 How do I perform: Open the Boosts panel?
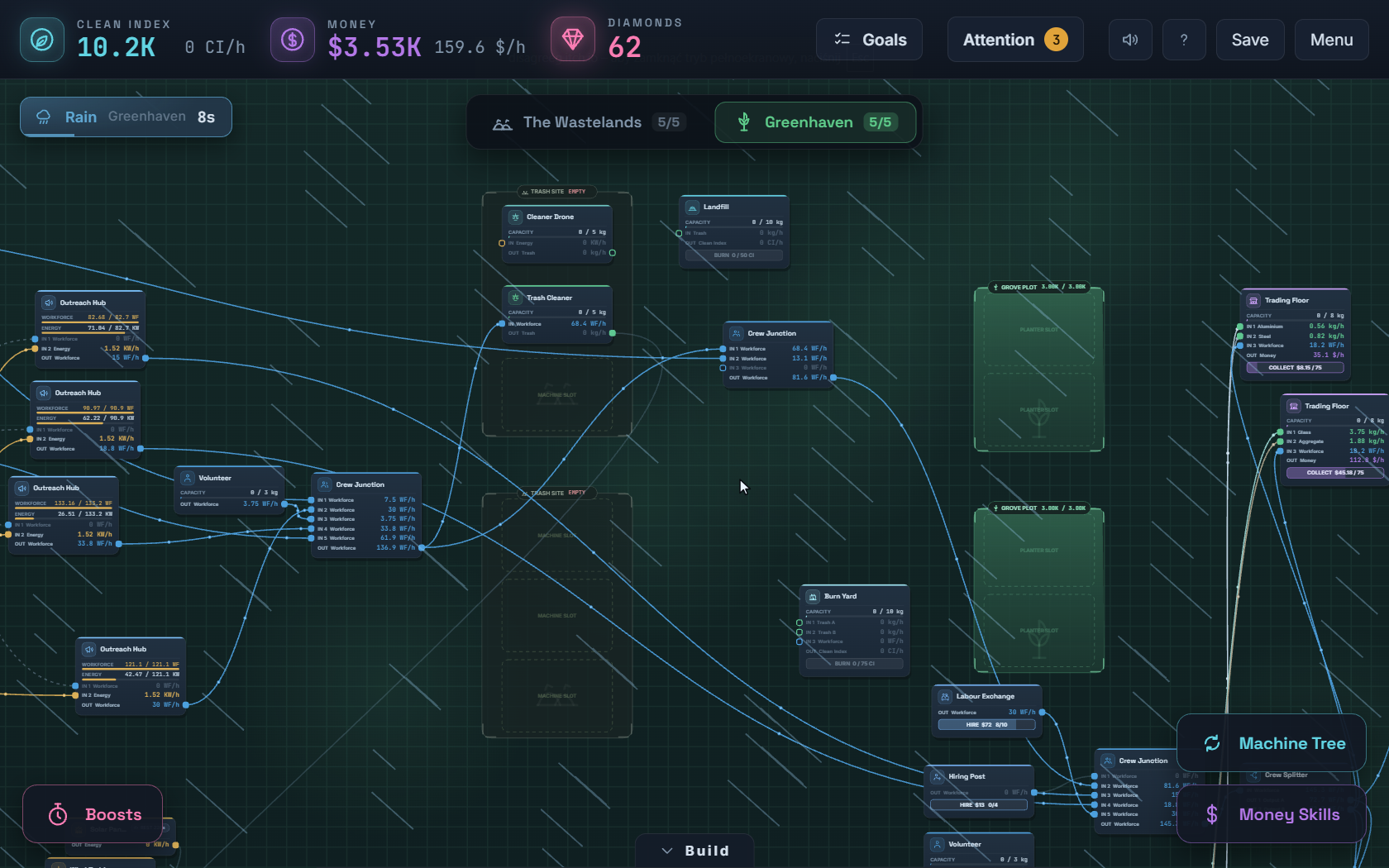tap(93, 814)
